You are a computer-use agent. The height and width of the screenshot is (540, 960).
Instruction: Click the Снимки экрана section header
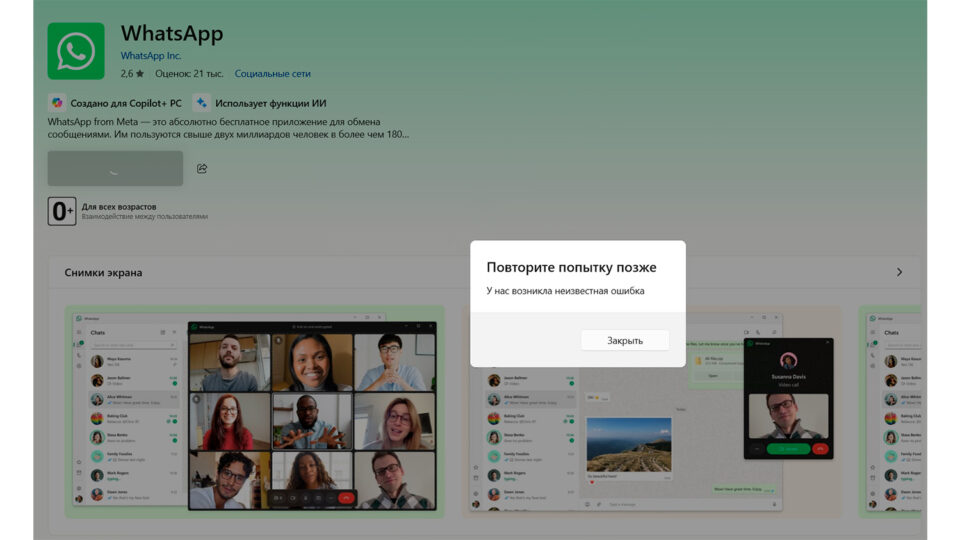coord(103,272)
